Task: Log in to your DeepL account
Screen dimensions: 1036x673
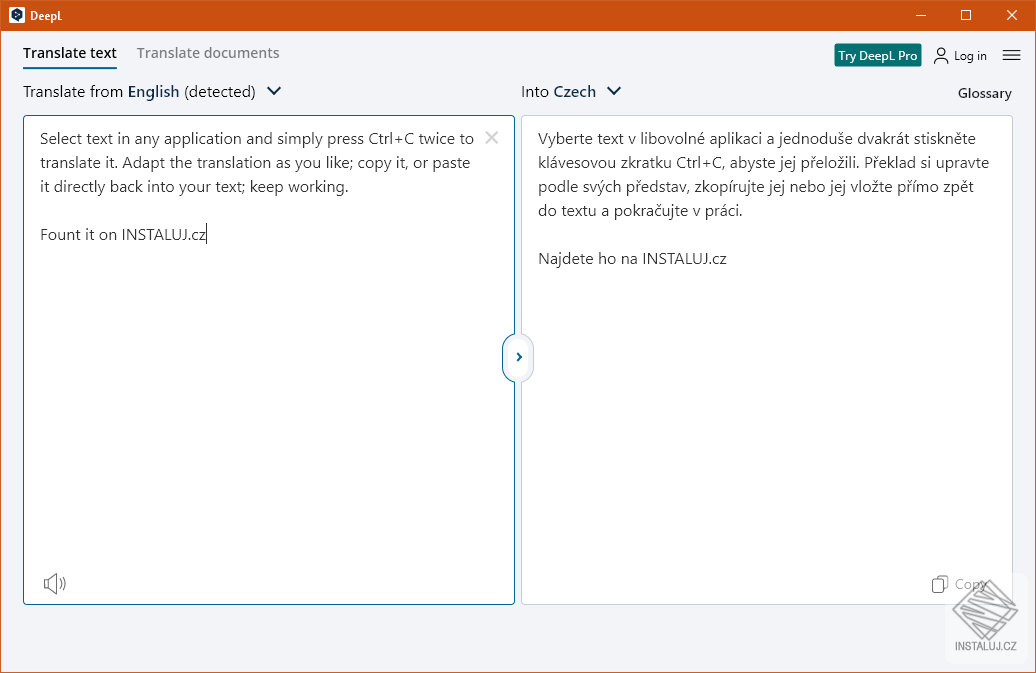Action: tap(966, 55)
